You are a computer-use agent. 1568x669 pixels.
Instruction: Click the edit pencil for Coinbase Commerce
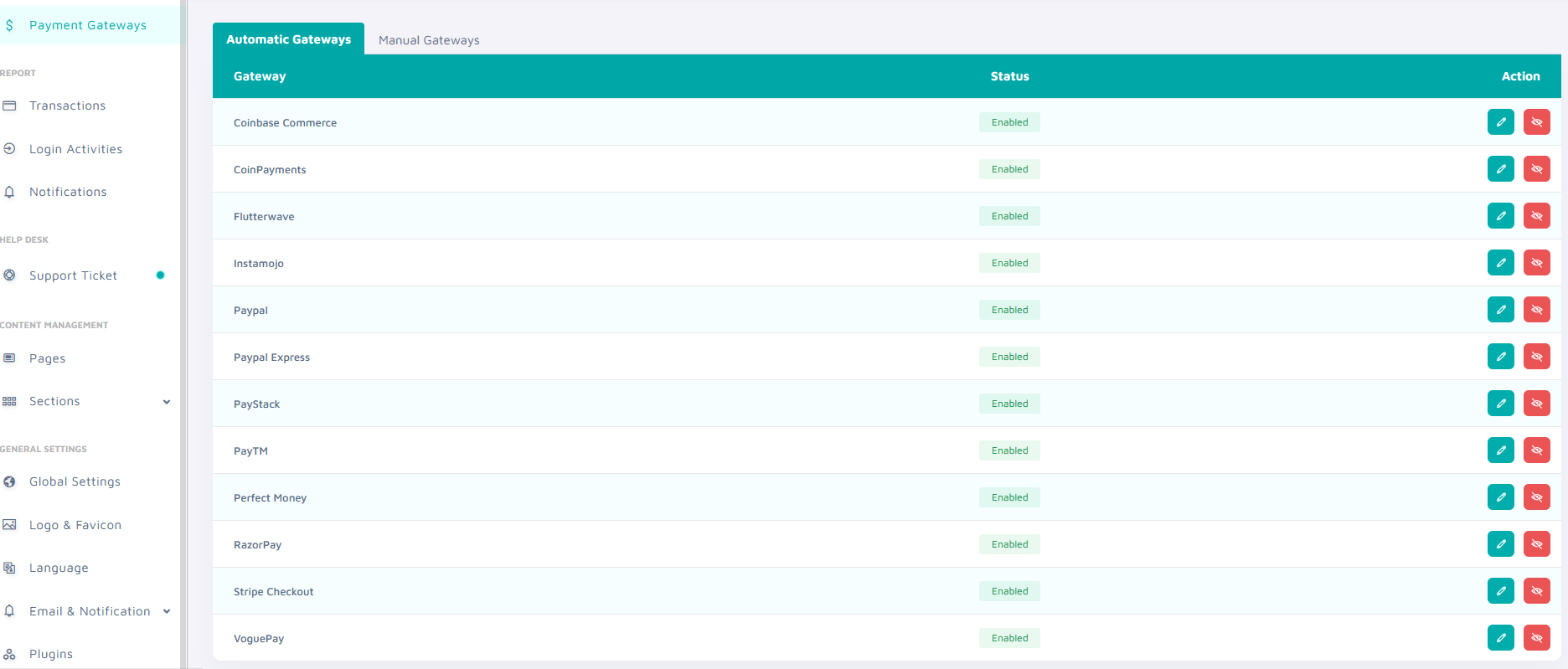click(x=1500, y=122)
